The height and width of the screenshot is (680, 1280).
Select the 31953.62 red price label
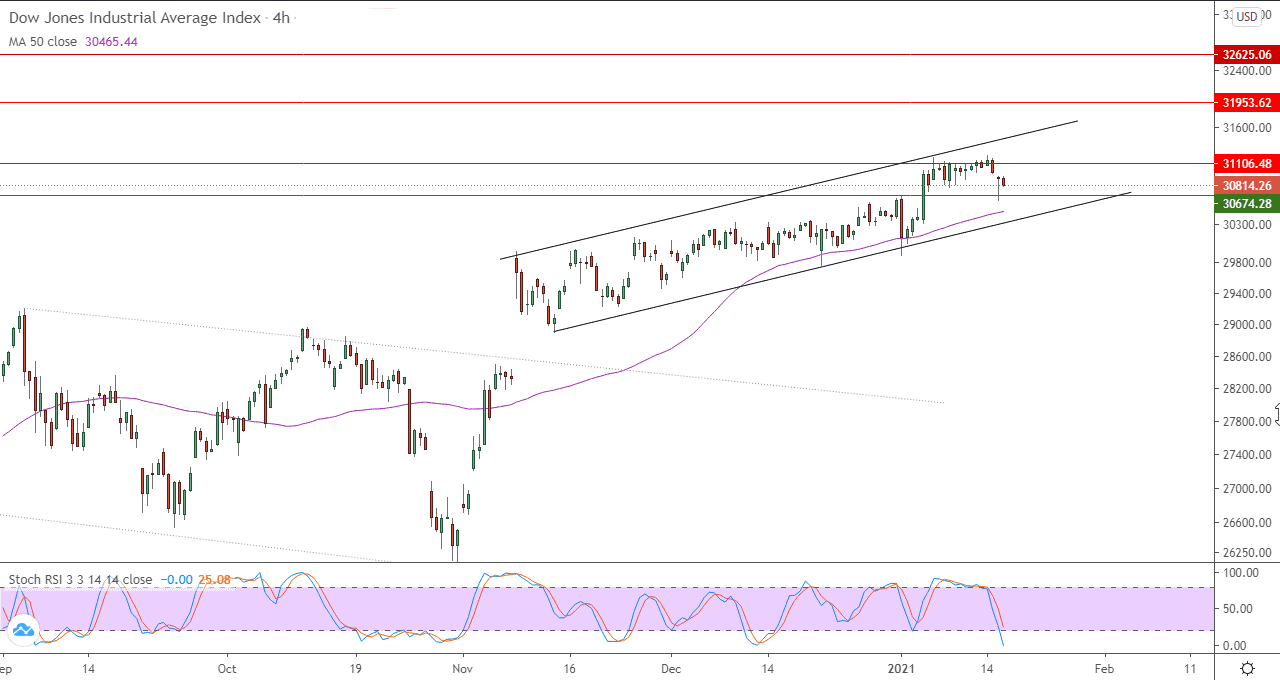click(1246, 102)
